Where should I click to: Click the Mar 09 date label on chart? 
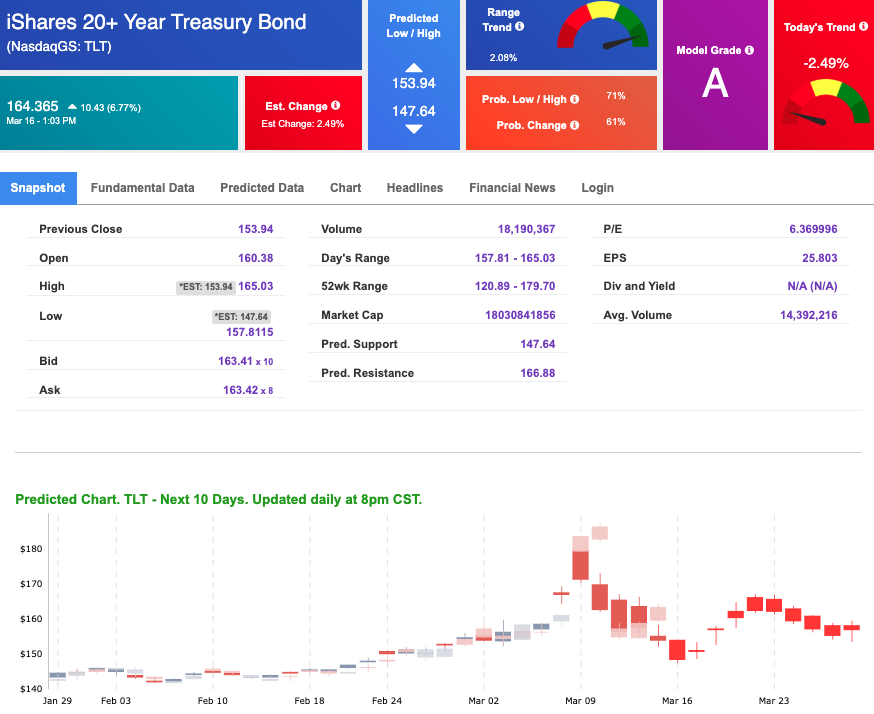[x=580, y=701]
